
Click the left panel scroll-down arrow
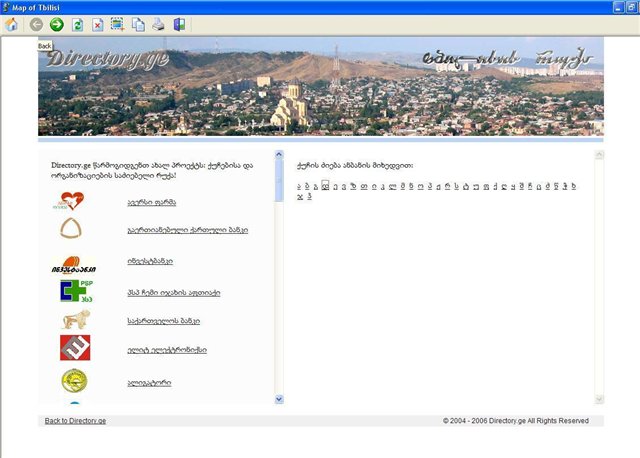click(x=279, y=399)
